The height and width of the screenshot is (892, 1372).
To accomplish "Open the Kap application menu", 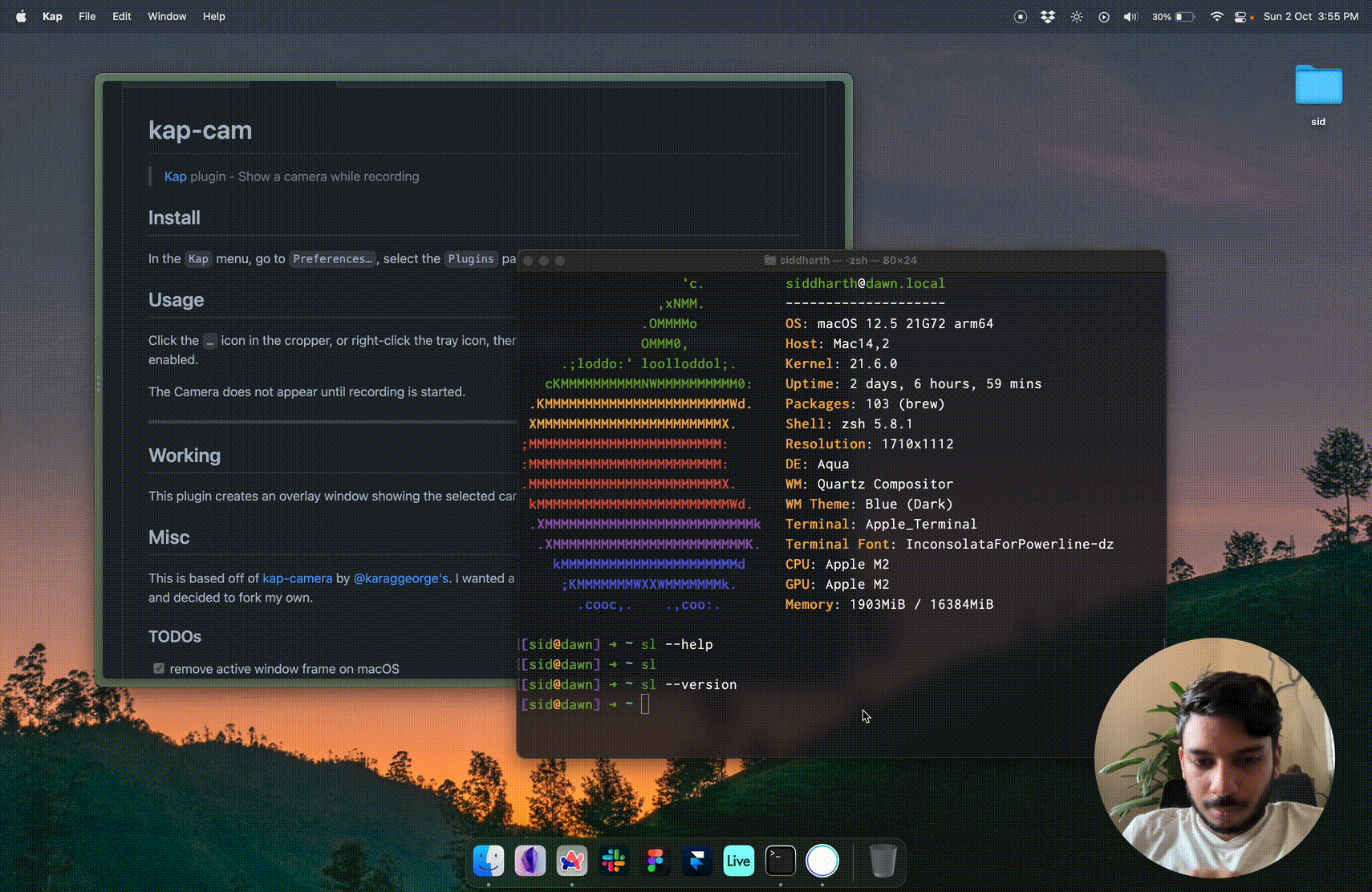I will (x=52, y=16).
